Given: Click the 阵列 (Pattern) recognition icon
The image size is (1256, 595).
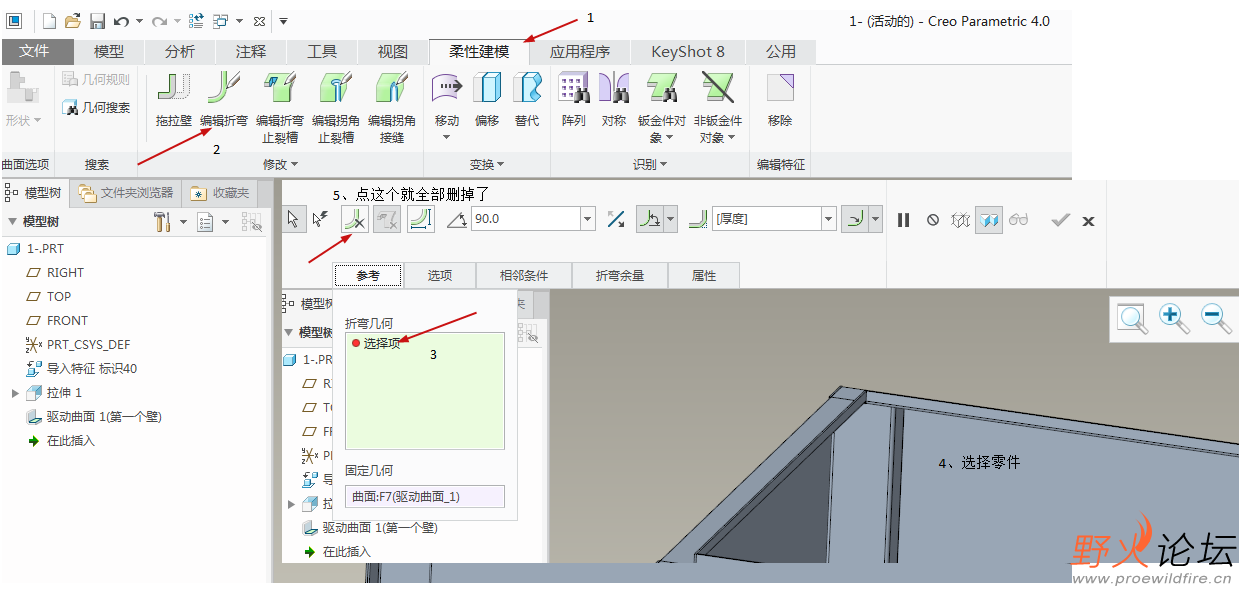Looking at the screenshot, I should point(573,89).
